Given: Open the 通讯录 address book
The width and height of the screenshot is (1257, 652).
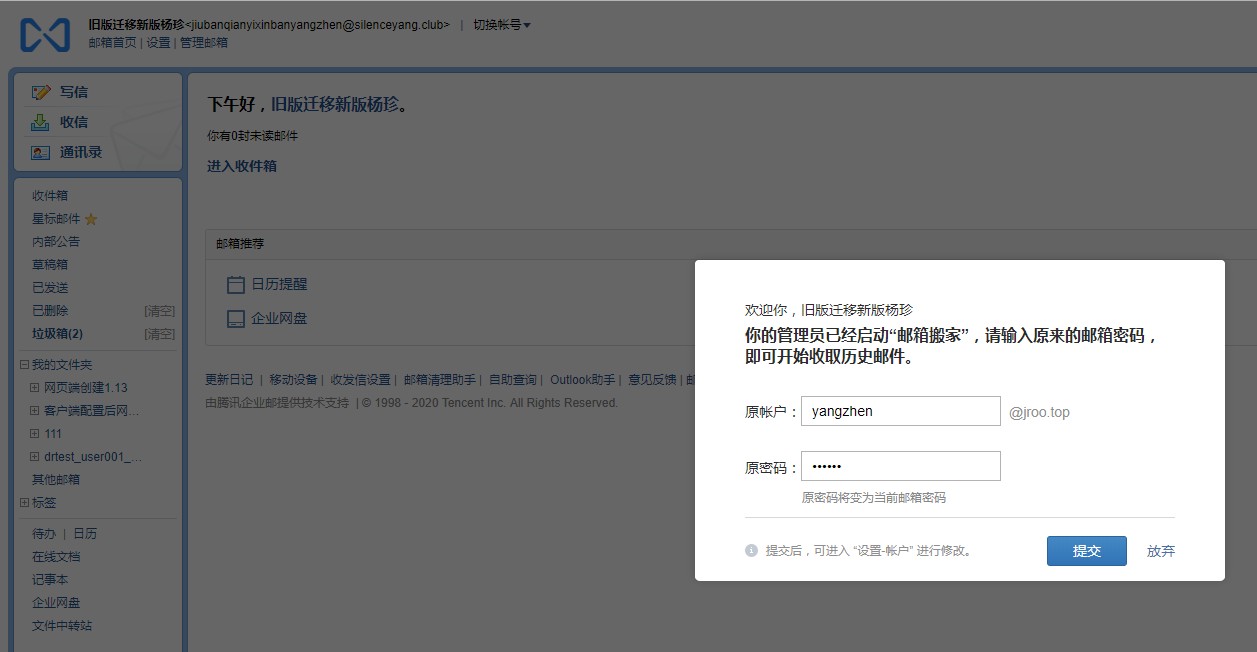Looking at the screenshot, I should pos(81,152).
